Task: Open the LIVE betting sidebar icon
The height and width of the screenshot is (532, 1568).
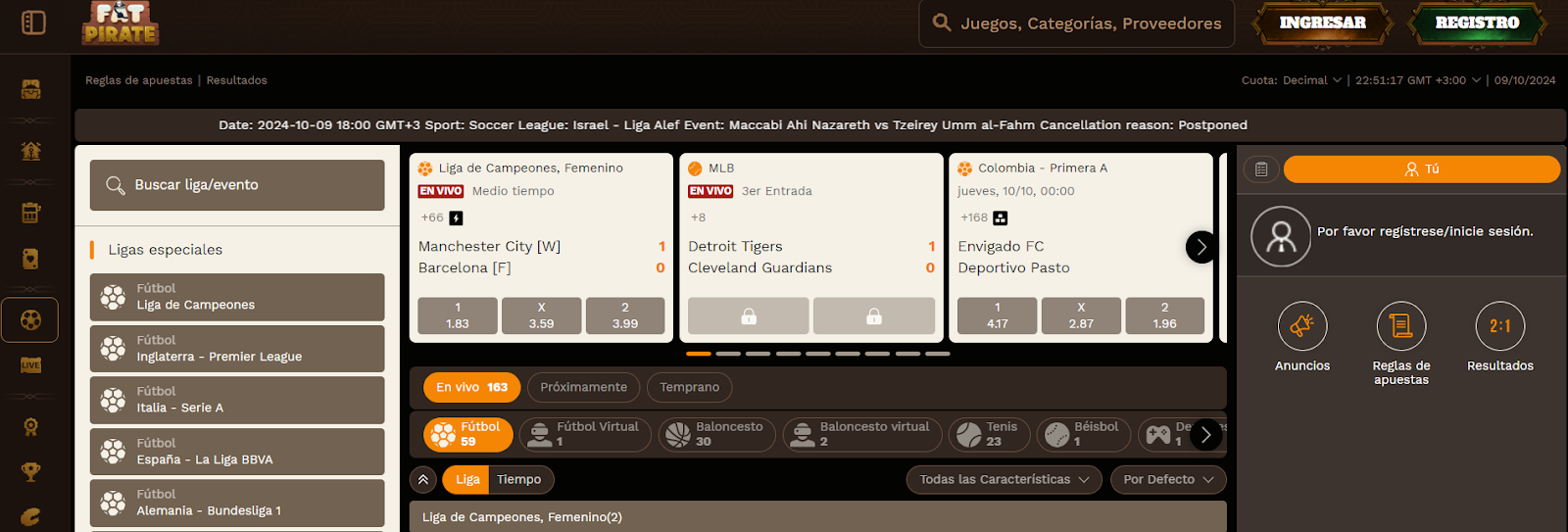Action: click(x=30, y=365)
